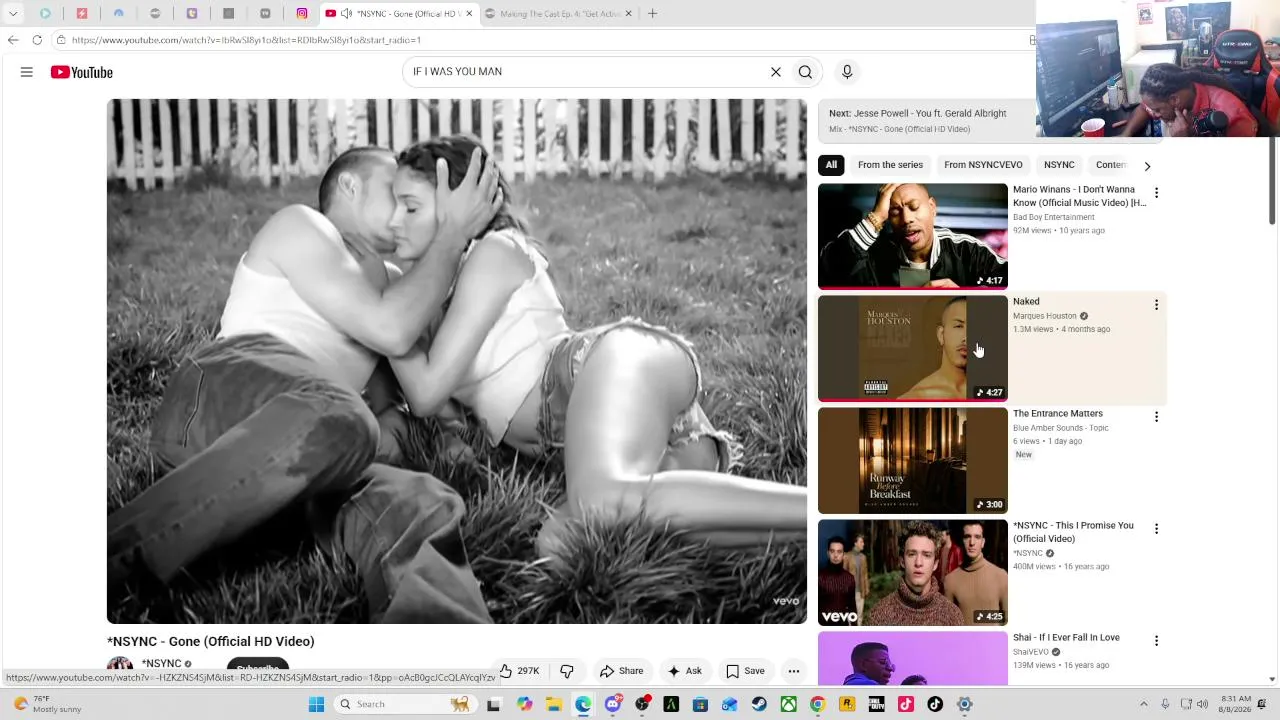Click the YouTube search input field
This screenshot has width=1280, height=720.
click(x=588, y=72)
